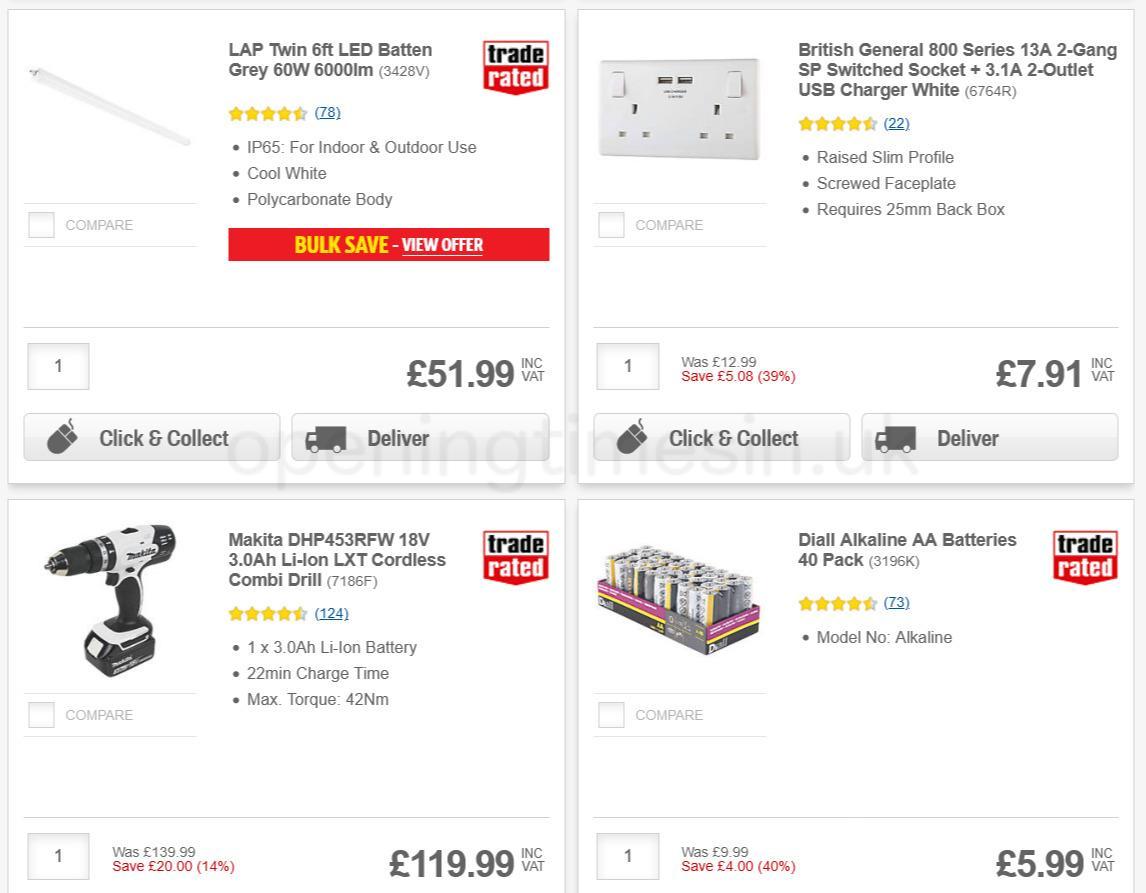Click the Trade Rated badge on LED Batten
The height and width of the screenshot is (893, 1146).
[x=515, y=66]
